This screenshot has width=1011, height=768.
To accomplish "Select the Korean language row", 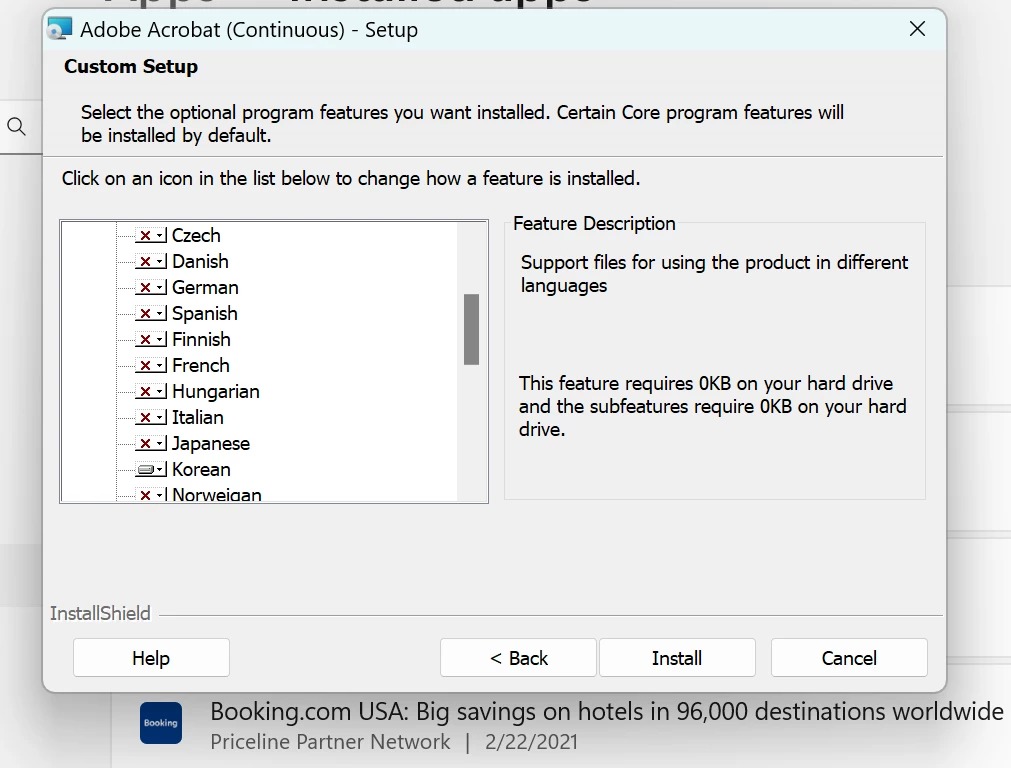I will 201,469.
